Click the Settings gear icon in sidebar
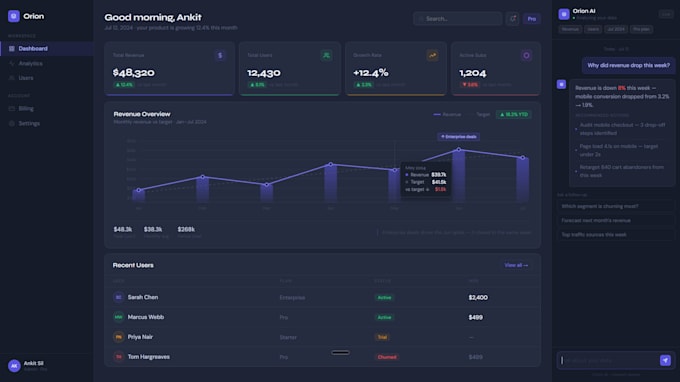Image resolution: width=680 pixels, height=382 pixels. 12,124
